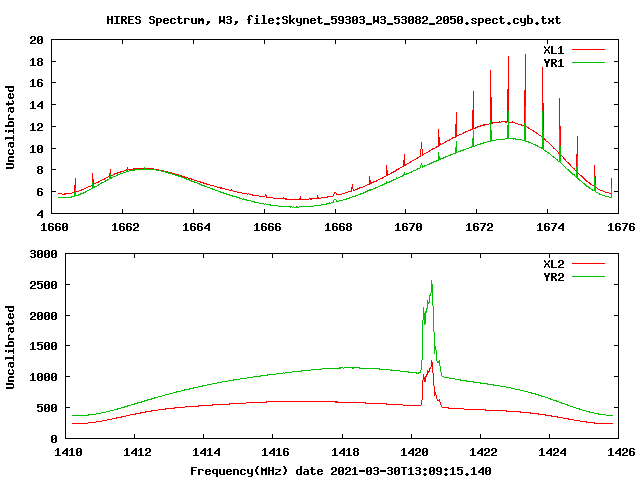Click the lower plot Uncalibrated axis label

coord(10,347)
